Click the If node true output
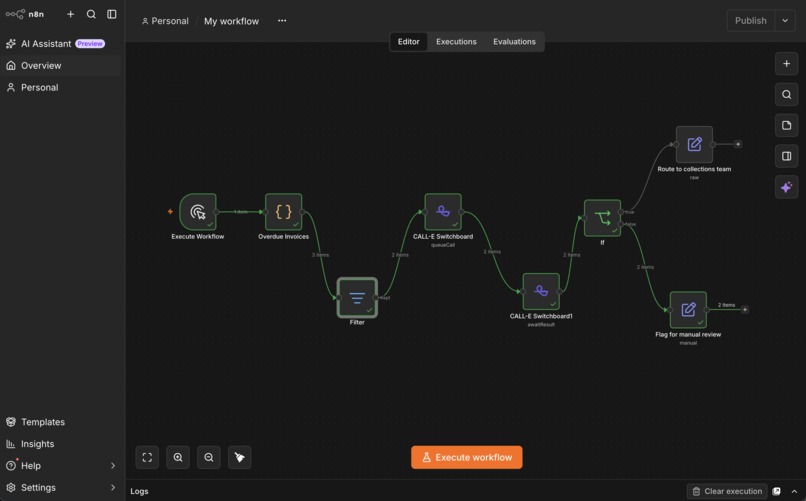The width and height of the screenshot is (806, 501). (x=621, y=212)
